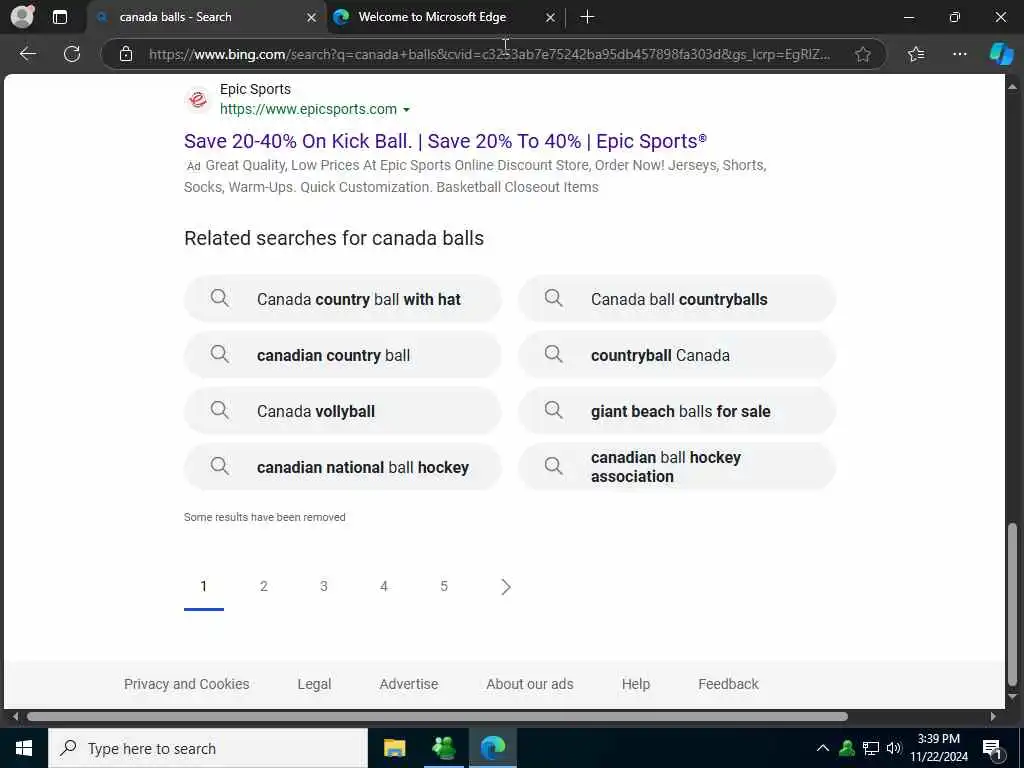Open Settings and more ellipsis menu
The height and width of the screenshot is (768, 1024).
(959, 54)
